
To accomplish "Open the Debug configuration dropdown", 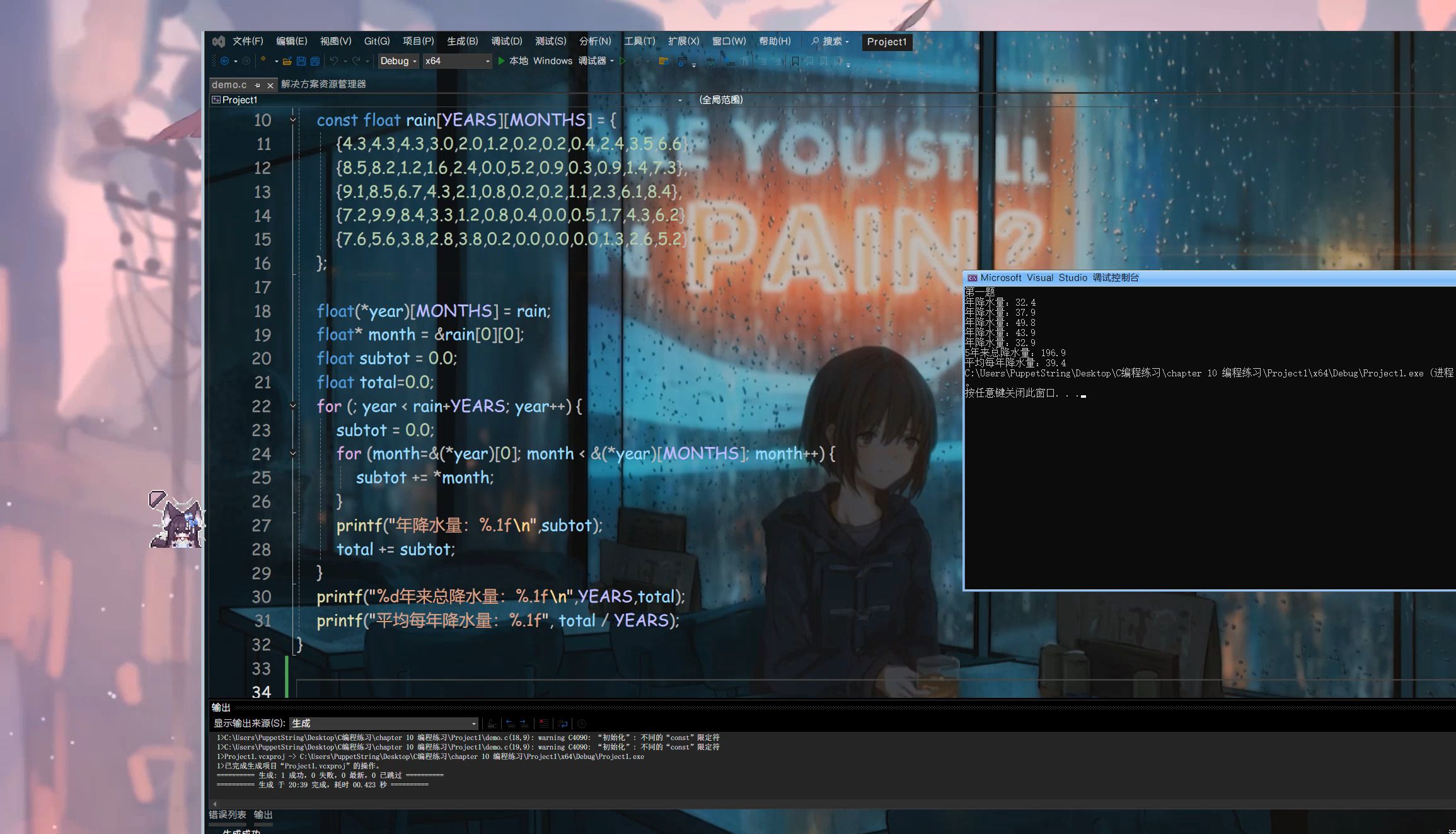I will (399, 61).
